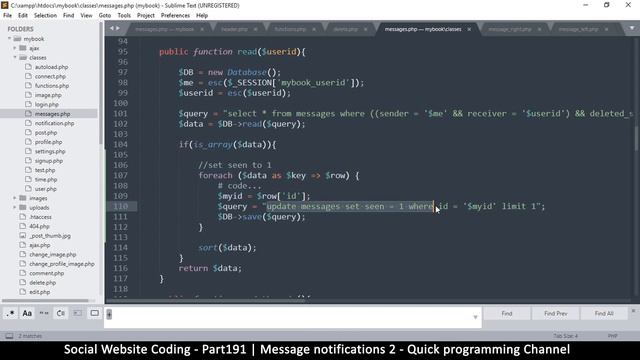Open the Tools menu

[124, 16]
